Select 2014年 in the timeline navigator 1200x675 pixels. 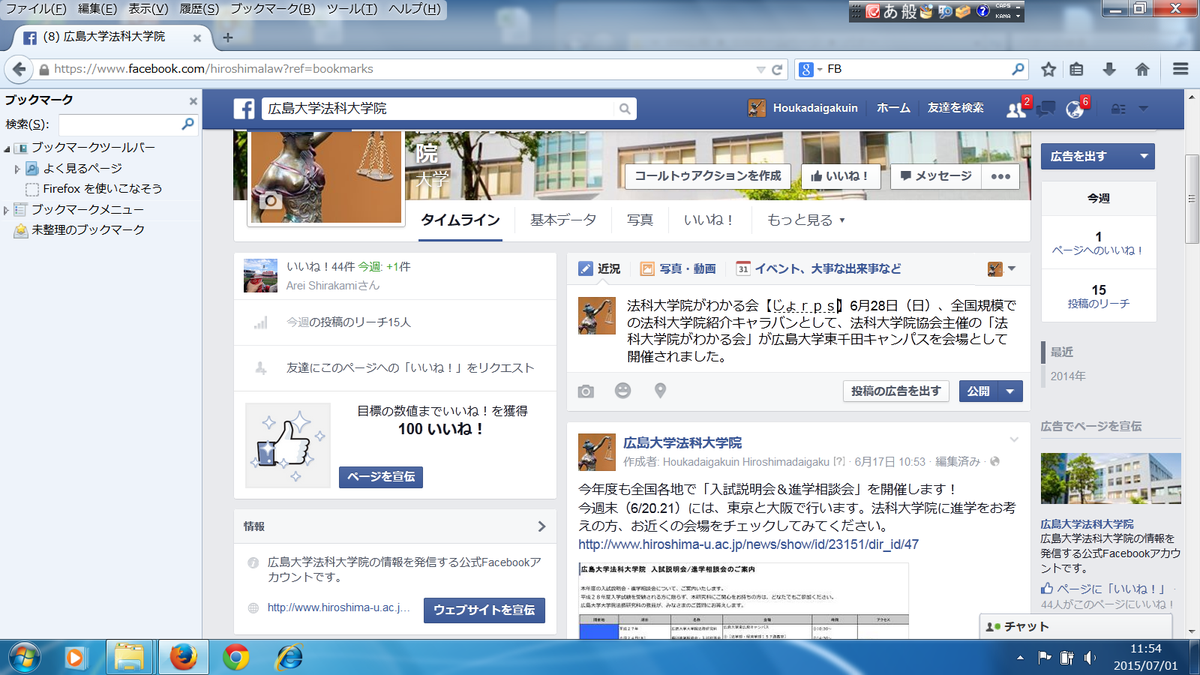click(1066, 376)
